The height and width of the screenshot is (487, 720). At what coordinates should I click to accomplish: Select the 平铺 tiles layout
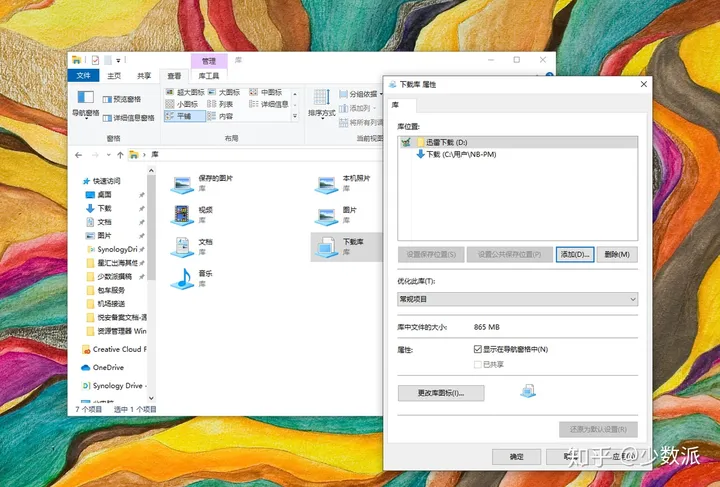pyautogui.click(x=185, y=116)
